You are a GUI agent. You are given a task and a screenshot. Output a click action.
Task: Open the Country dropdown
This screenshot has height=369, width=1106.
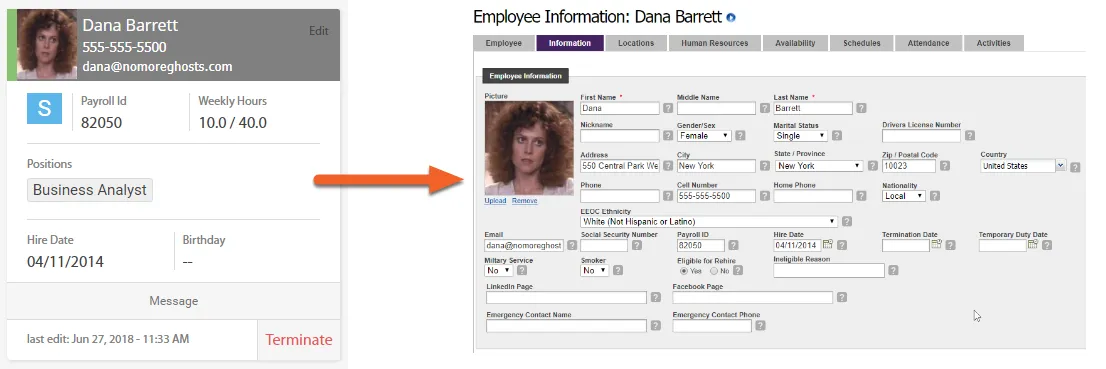1023,167
